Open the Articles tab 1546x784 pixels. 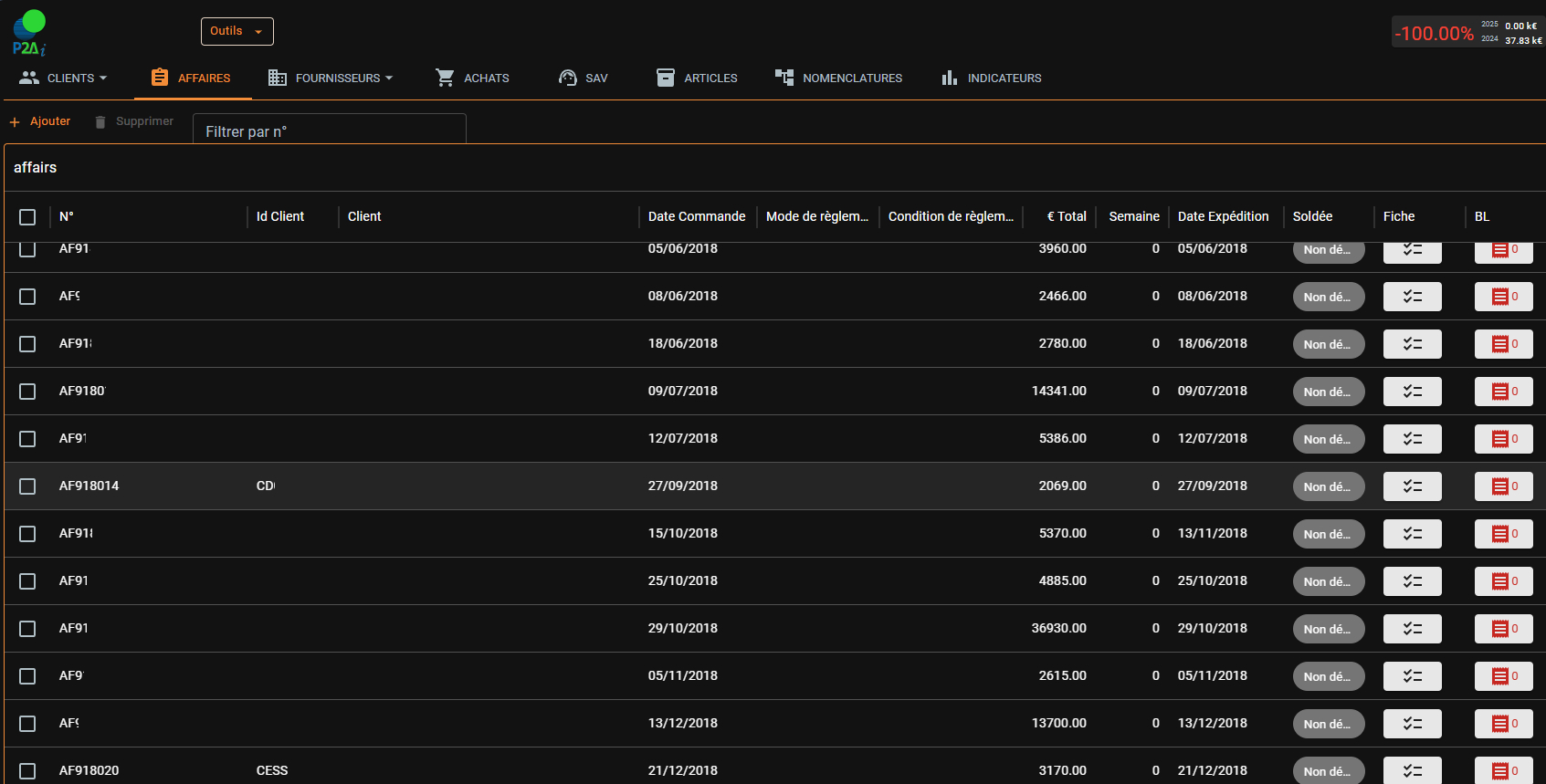click(698, 78)
